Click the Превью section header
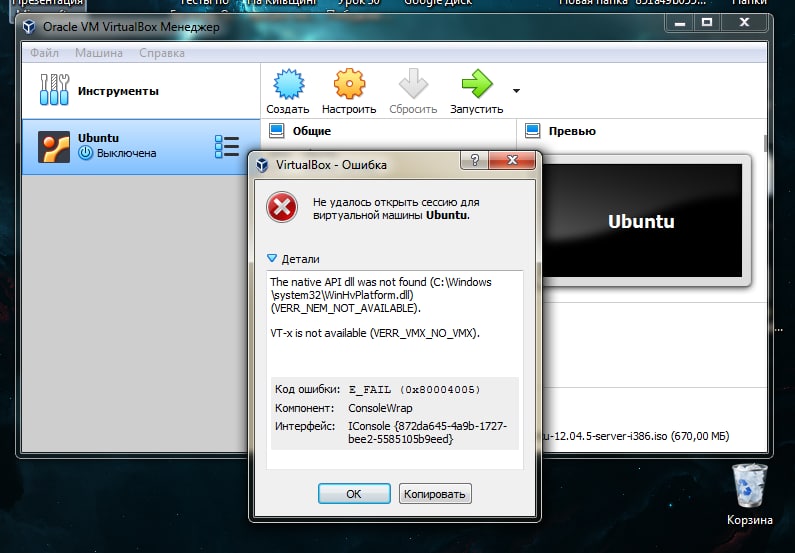 [x=572, y=131]
